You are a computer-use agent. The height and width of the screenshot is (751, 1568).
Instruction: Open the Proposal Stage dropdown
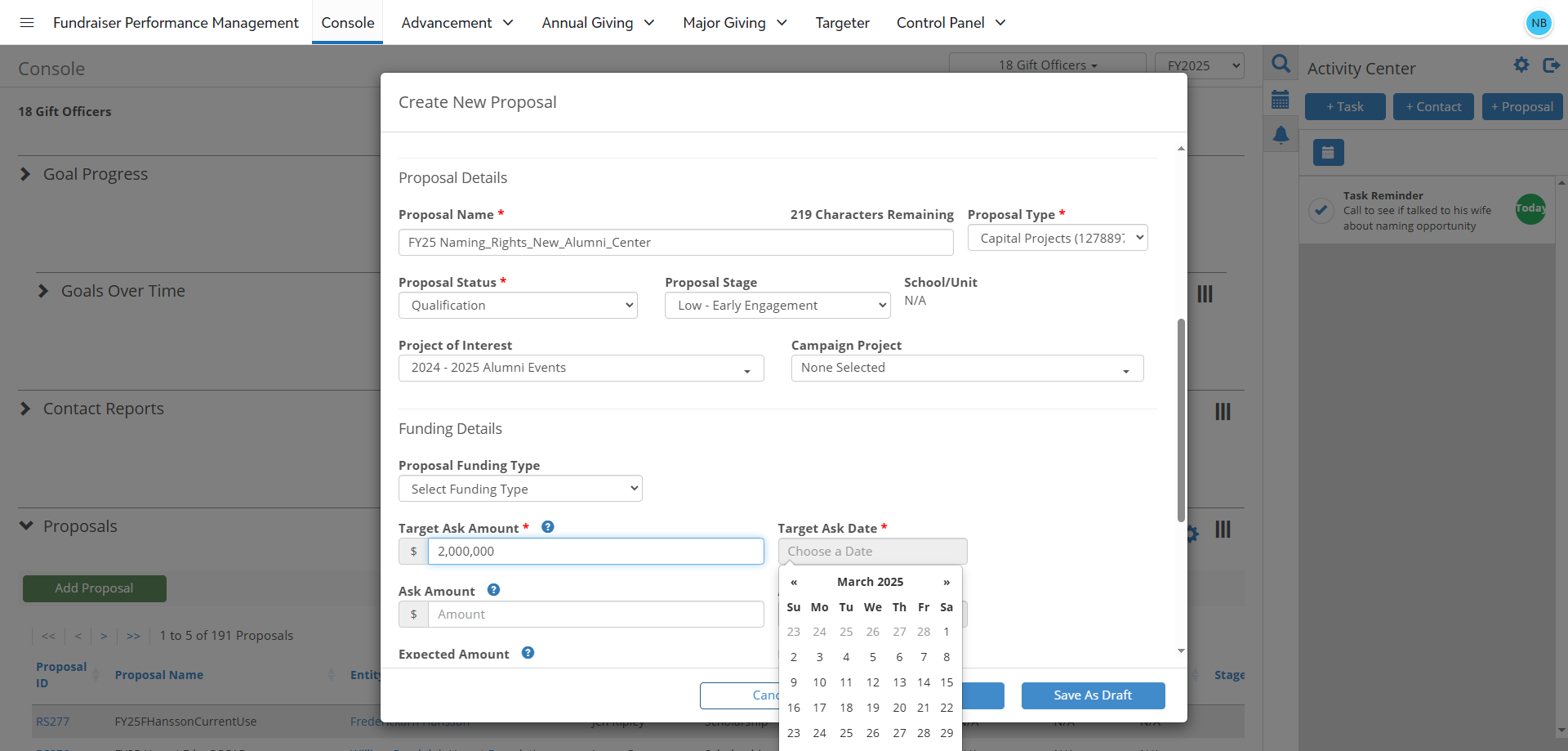point(777,305)
